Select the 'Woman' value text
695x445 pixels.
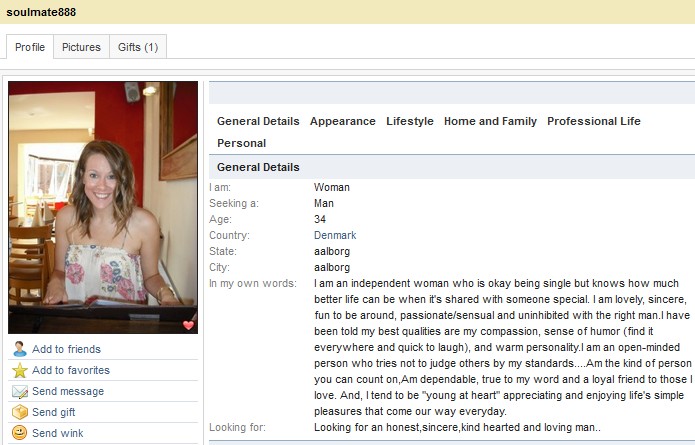point(332,187)
